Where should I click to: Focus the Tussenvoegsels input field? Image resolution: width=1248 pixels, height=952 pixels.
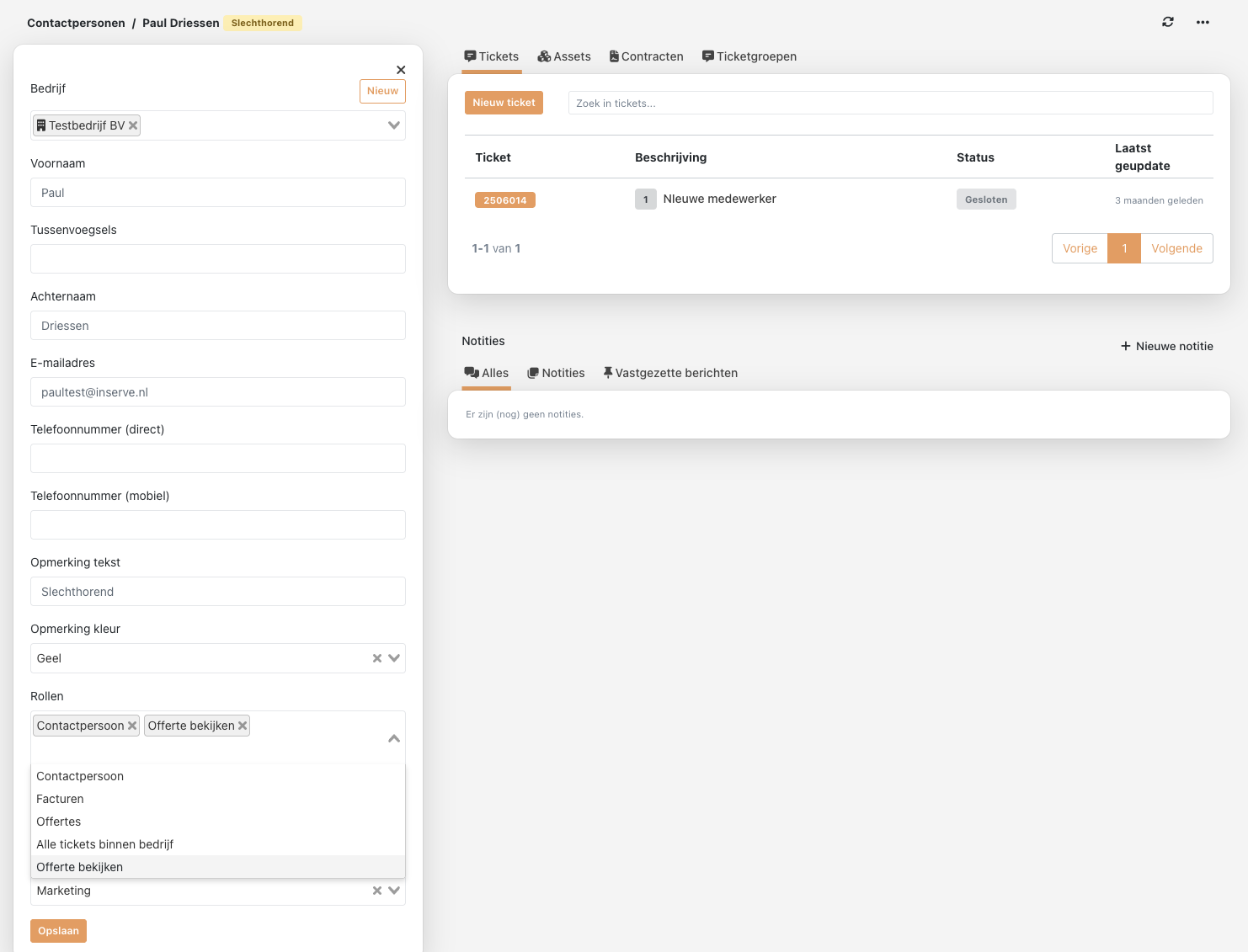click(x=218, y=259)
